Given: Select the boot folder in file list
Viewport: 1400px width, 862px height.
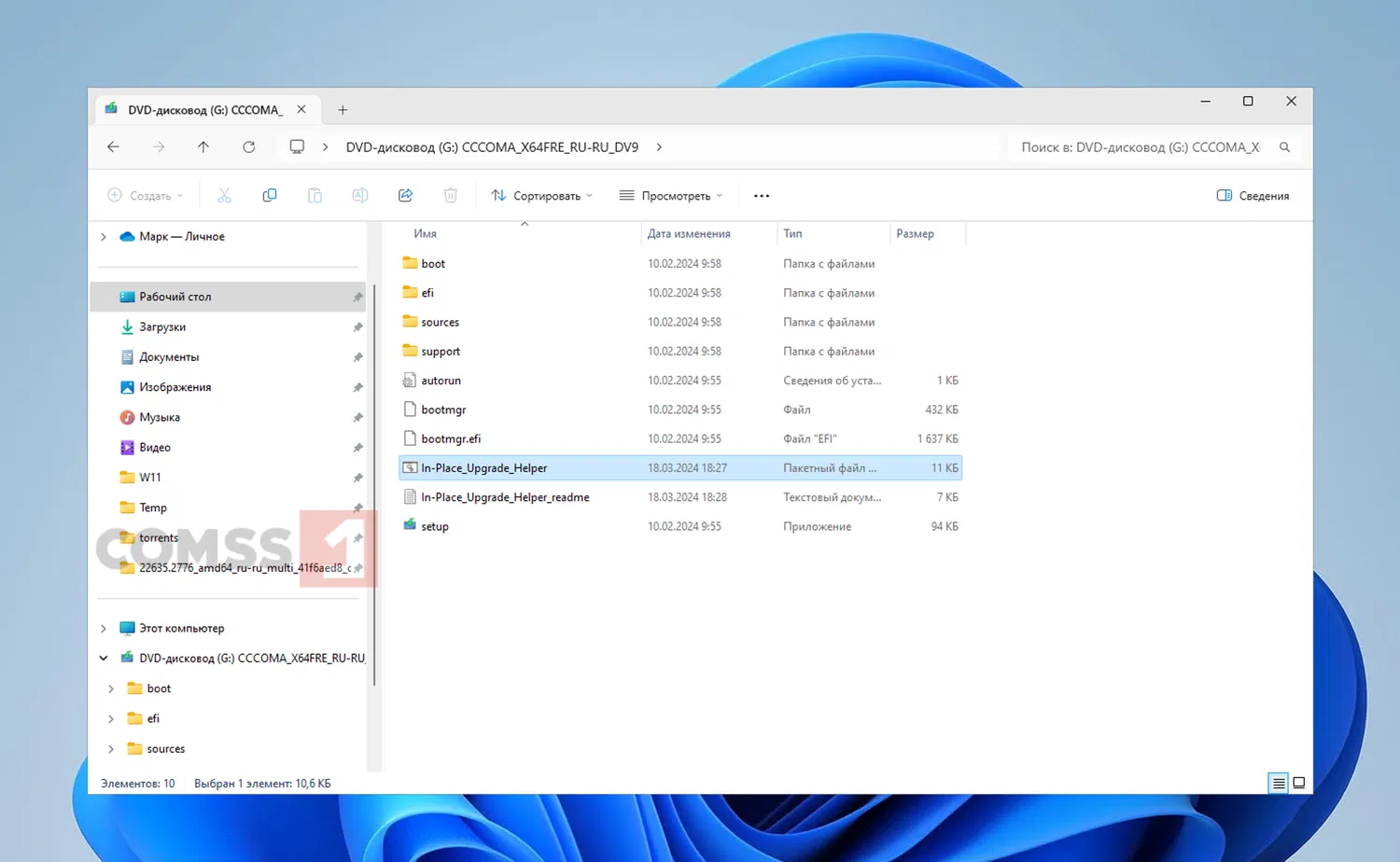Looking at the screenshot, I should [x=680, y=264].
